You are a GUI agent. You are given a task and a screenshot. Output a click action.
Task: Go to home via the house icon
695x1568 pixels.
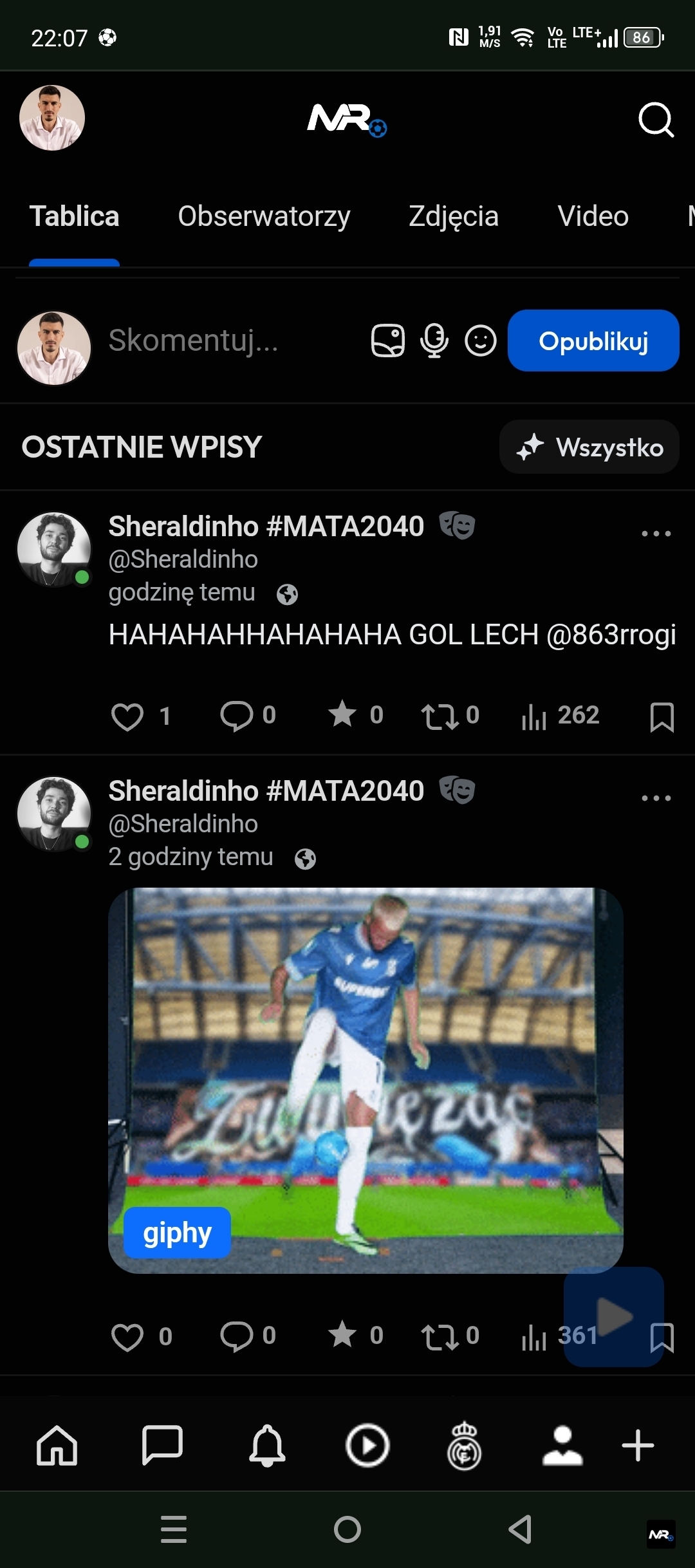click(57, 1446)
